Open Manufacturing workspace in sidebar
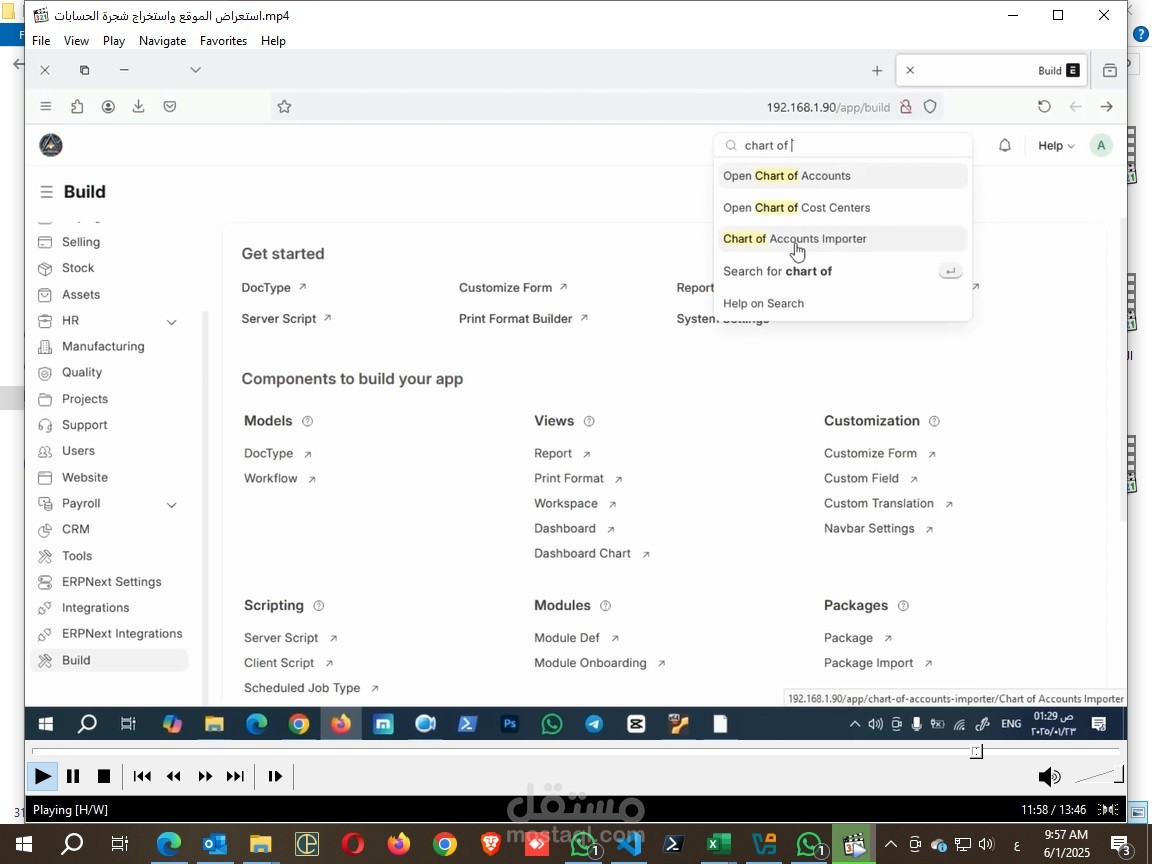Viewport: 1152px width, 864px height. [103, 346]
